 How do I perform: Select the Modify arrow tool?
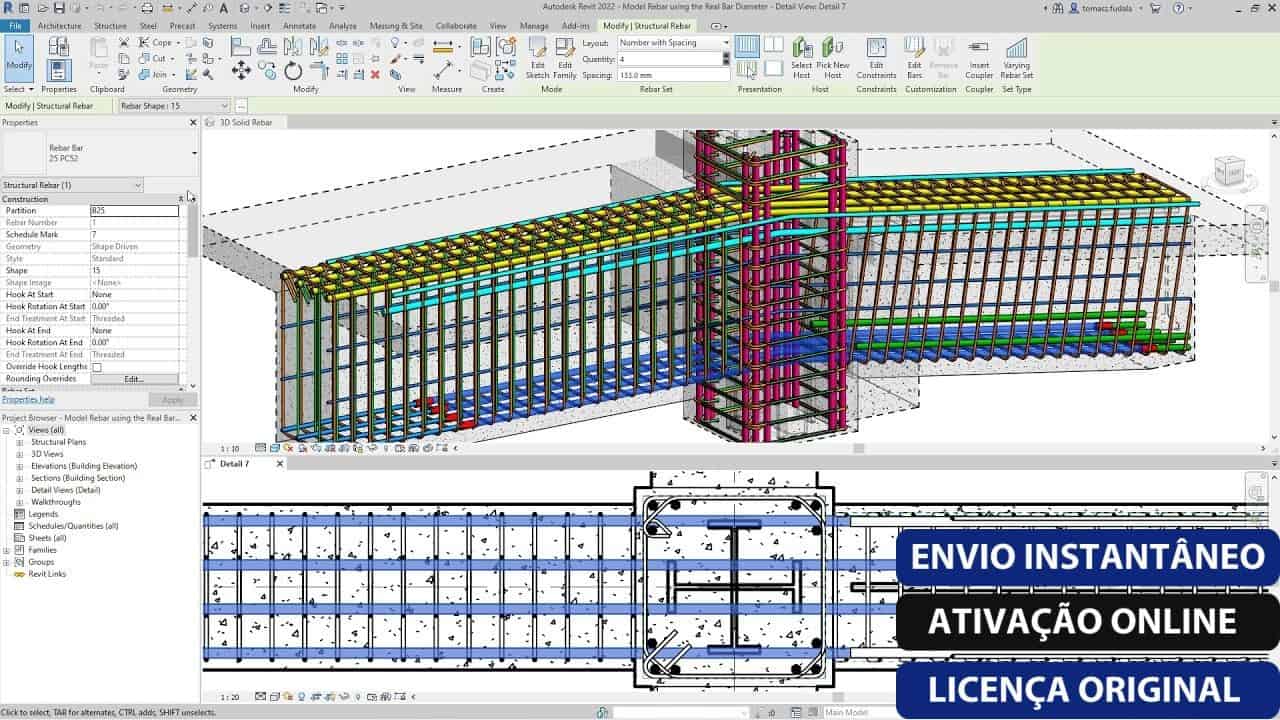pyautogui.click(x=19, y=56)
